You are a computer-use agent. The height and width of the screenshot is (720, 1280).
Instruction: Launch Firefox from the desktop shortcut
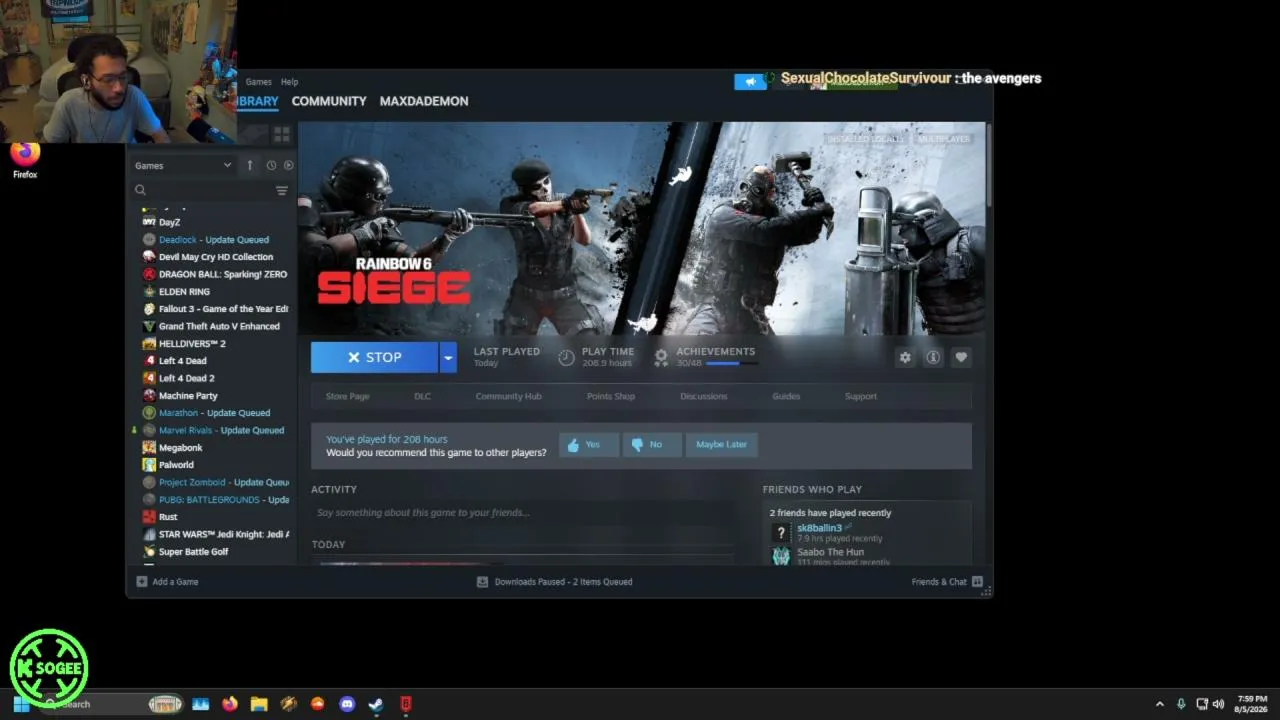tap(25, 160)
